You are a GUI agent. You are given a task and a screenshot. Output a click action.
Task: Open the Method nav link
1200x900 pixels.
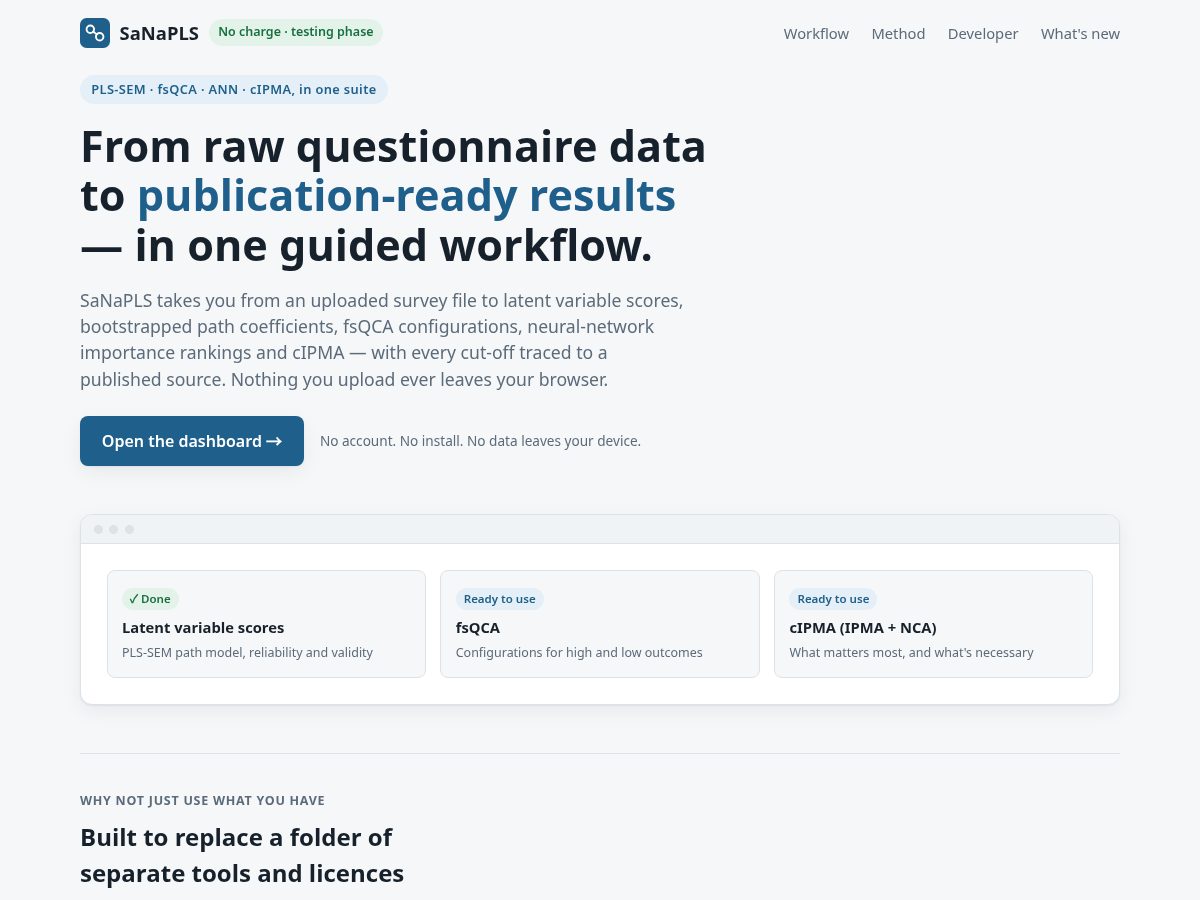tap(898, 34)
